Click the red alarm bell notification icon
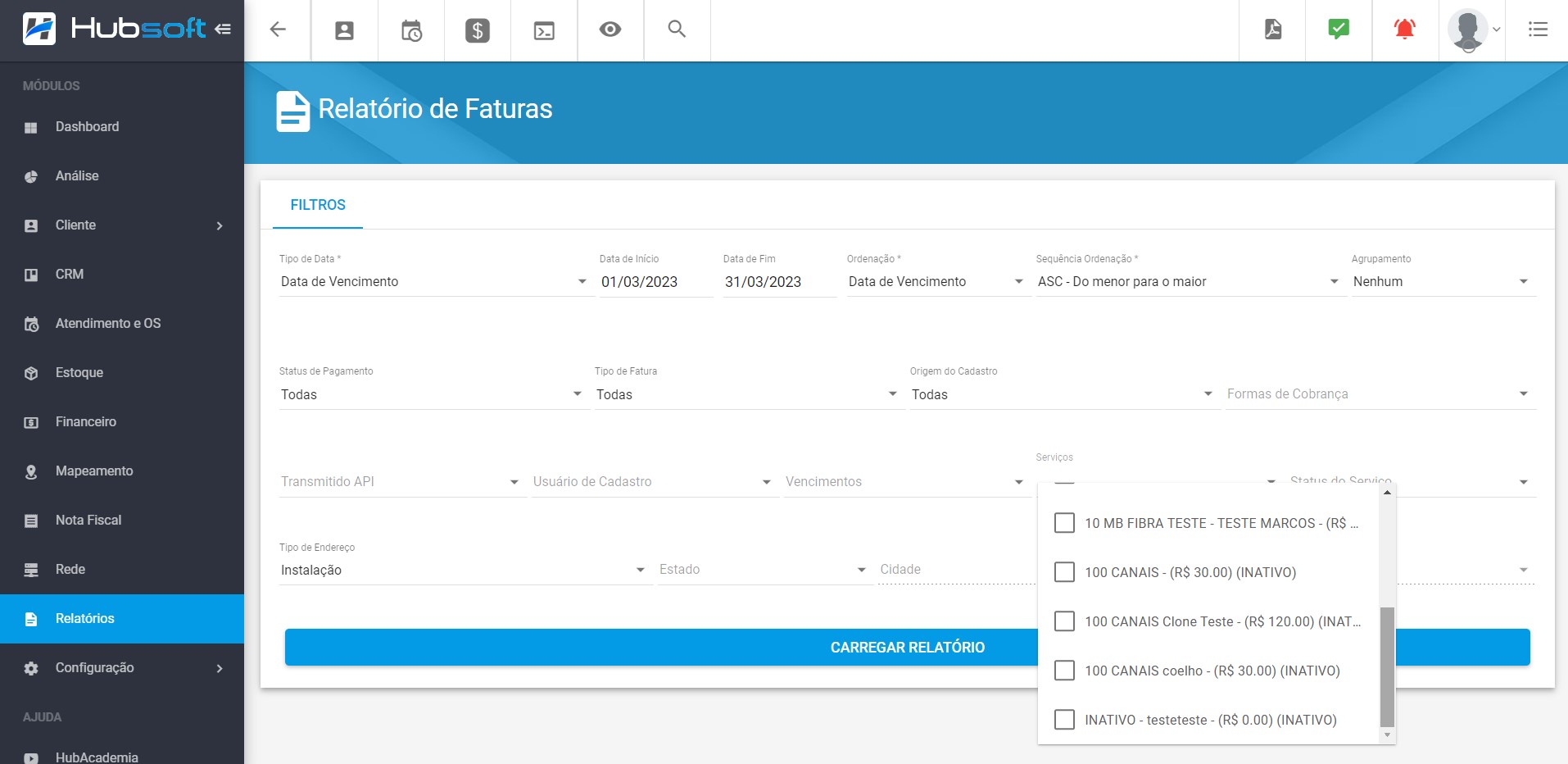This screenshot has width=1568, height=764. [1404, 30]
